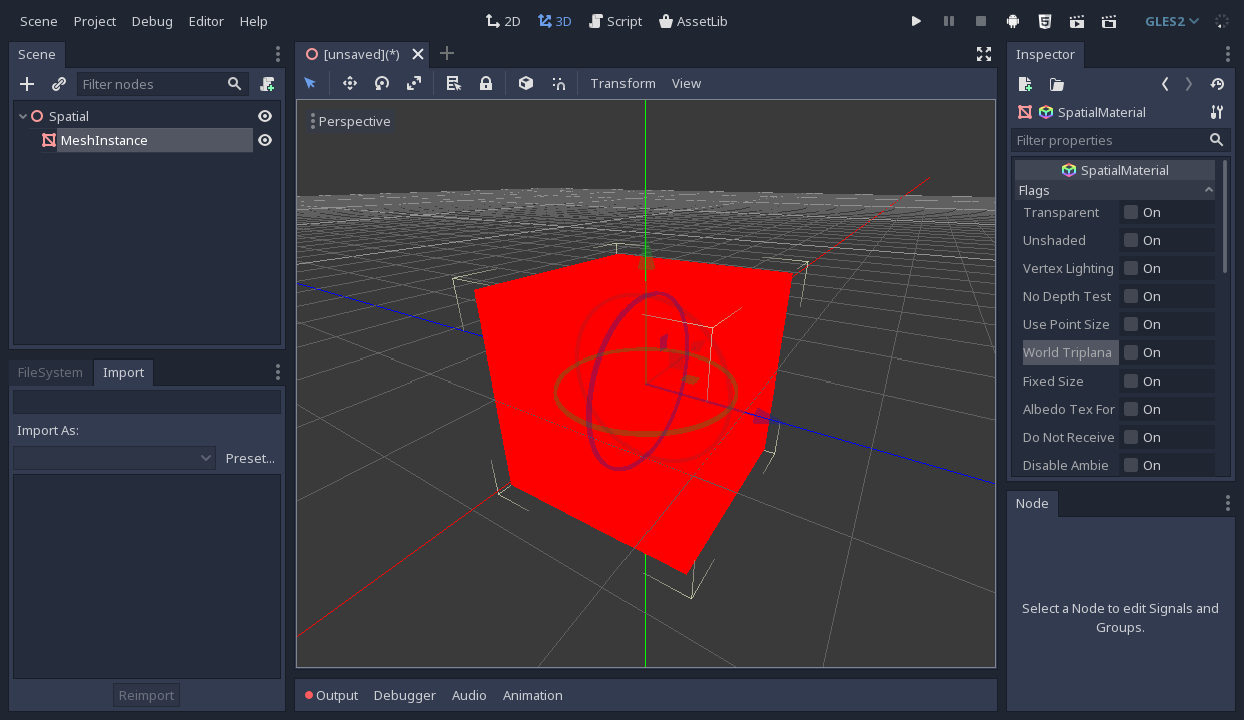The width and height of the screenshot is (1244, 720).
Task: Open the GLES2 renderer dropdown
Action: point(1172,21)
